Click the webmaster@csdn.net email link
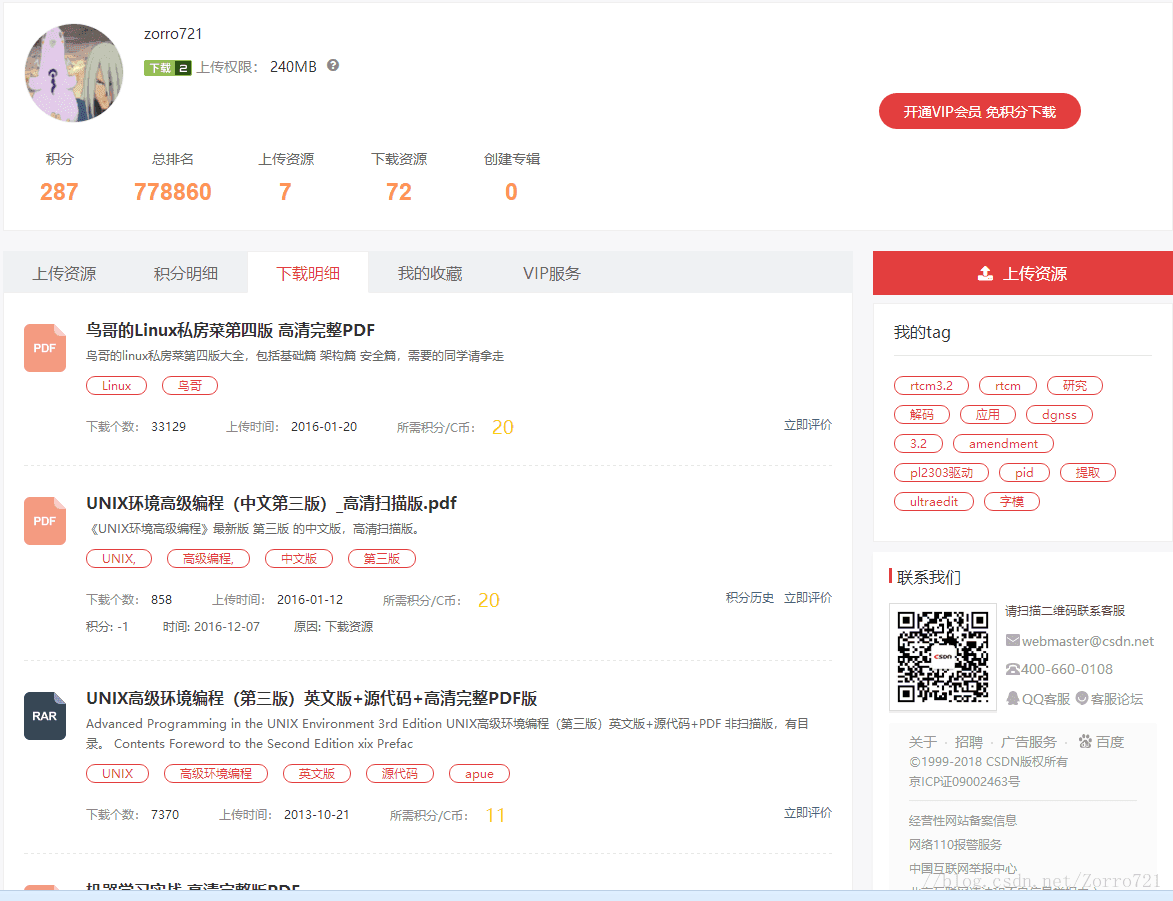The image size is (1173, 901). 1088,641
